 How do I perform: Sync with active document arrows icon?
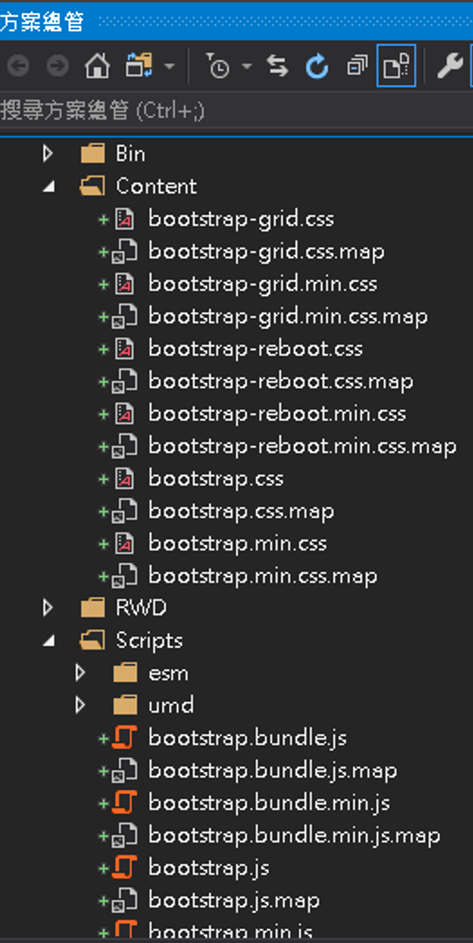pos(277,66)
